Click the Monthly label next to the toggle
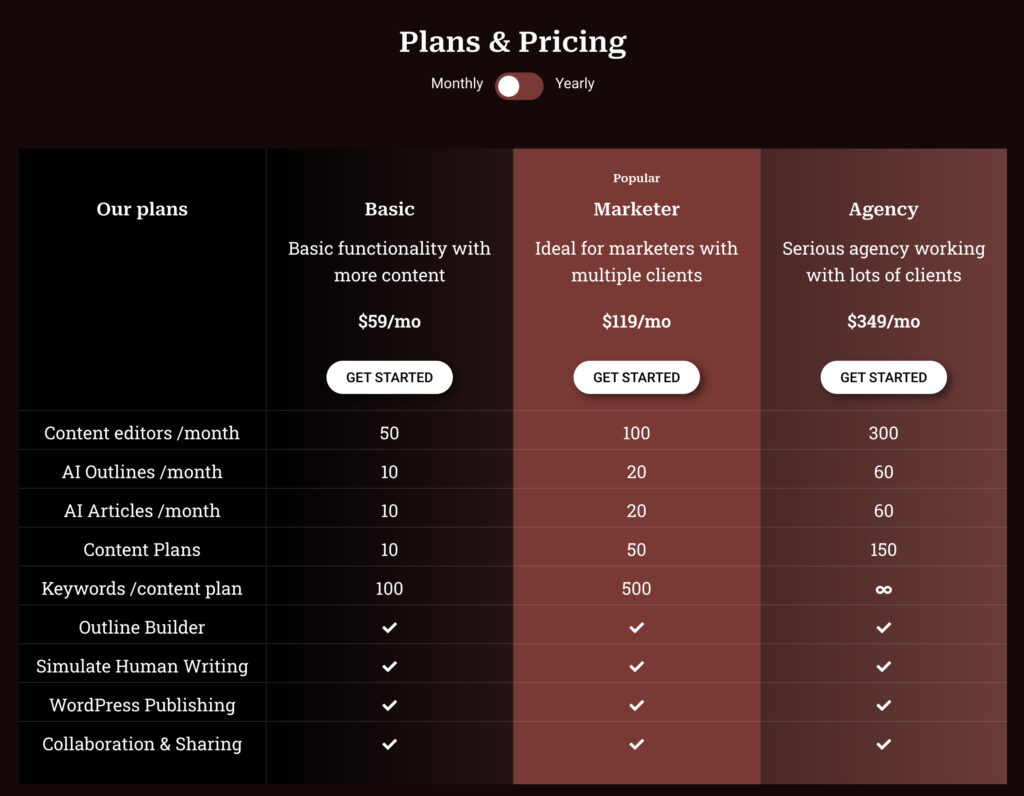The height and width of the screenshot is (796, 1024). click(x=457, y=84)
